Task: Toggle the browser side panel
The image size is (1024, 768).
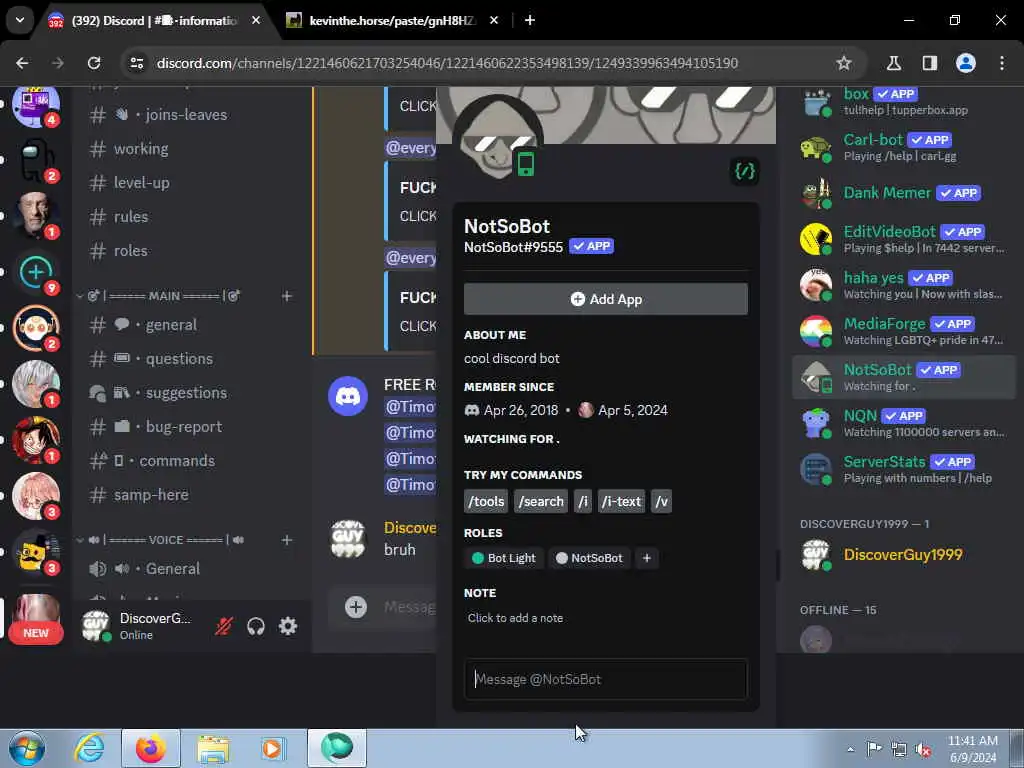Action: pyautogui.click(x=930, y=63)
